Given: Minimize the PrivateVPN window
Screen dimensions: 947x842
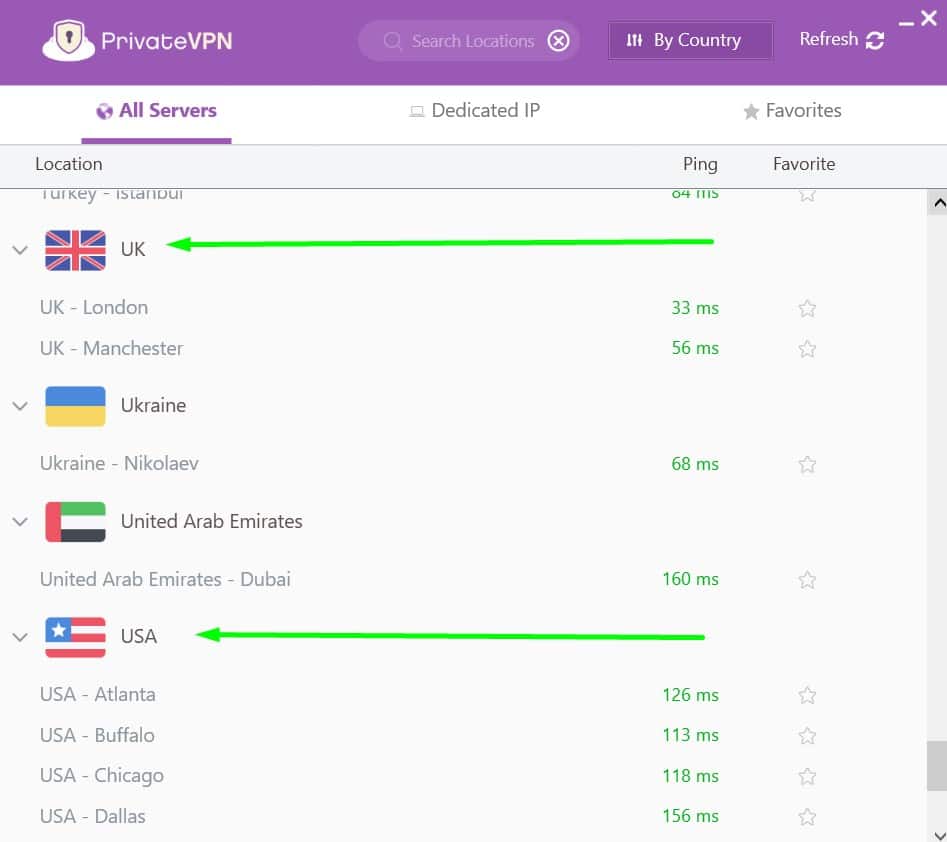Looking at the screenshot, I should tap(906, 23).
